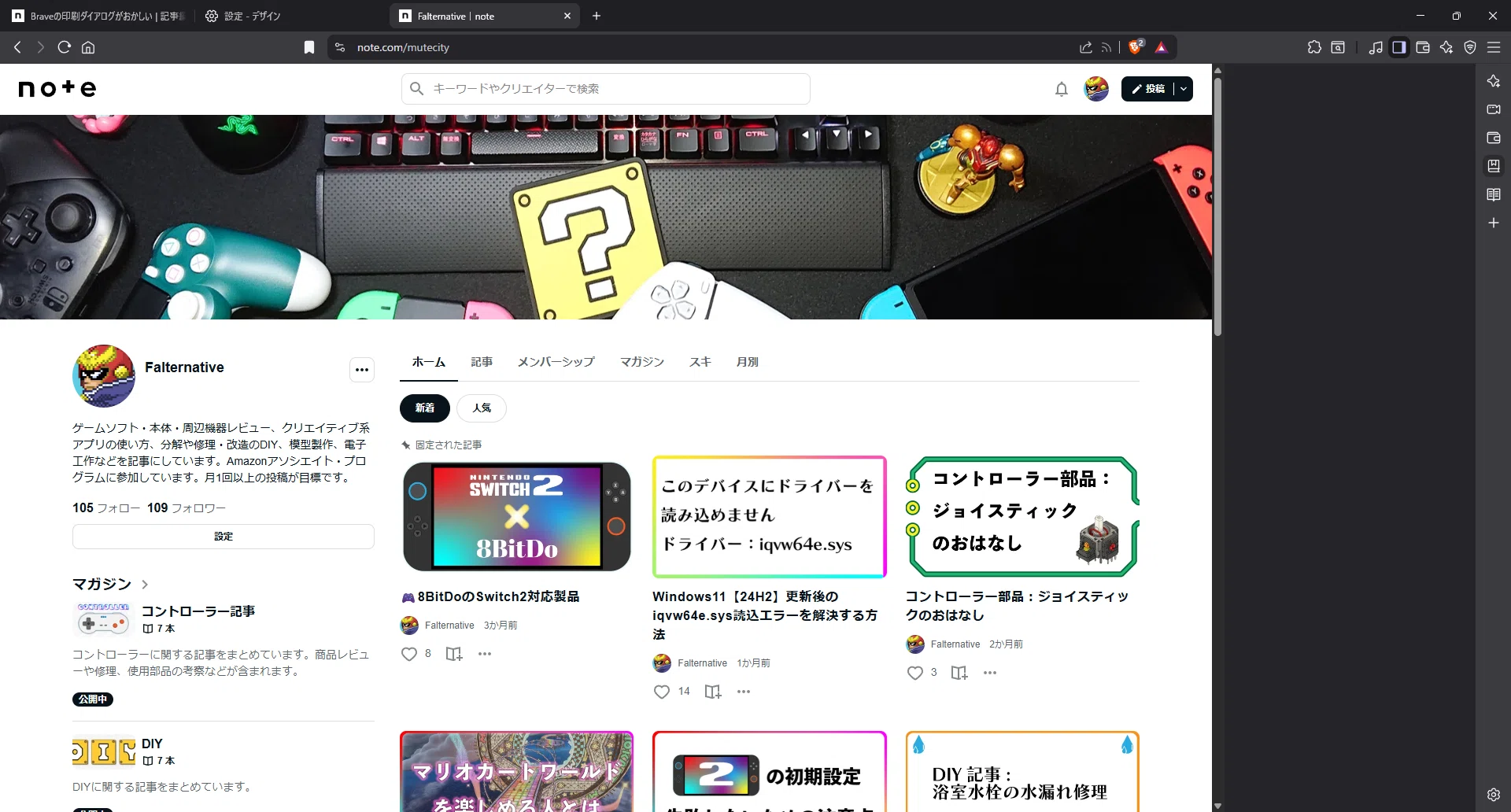Click the note logo
Screen dimensions: 1511x812
57,88
